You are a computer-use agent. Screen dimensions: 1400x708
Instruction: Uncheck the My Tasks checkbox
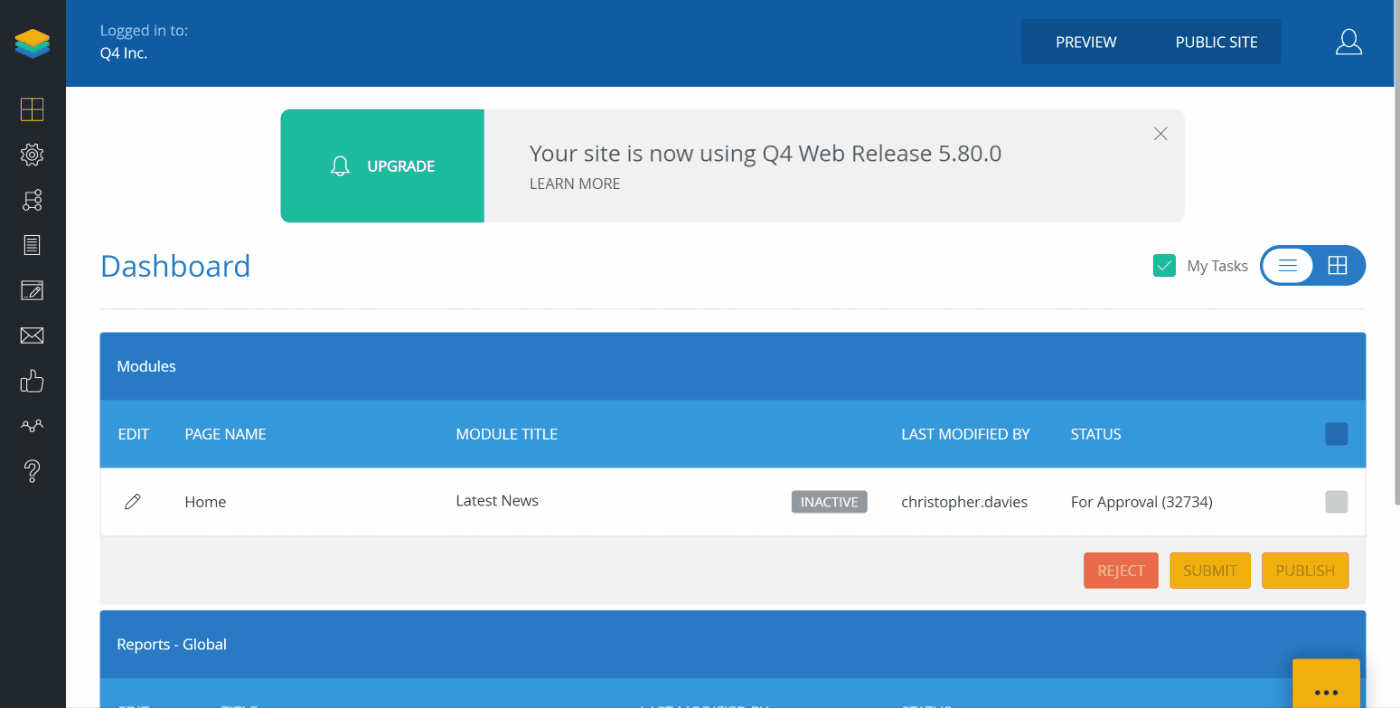[x=1164, y=266]
